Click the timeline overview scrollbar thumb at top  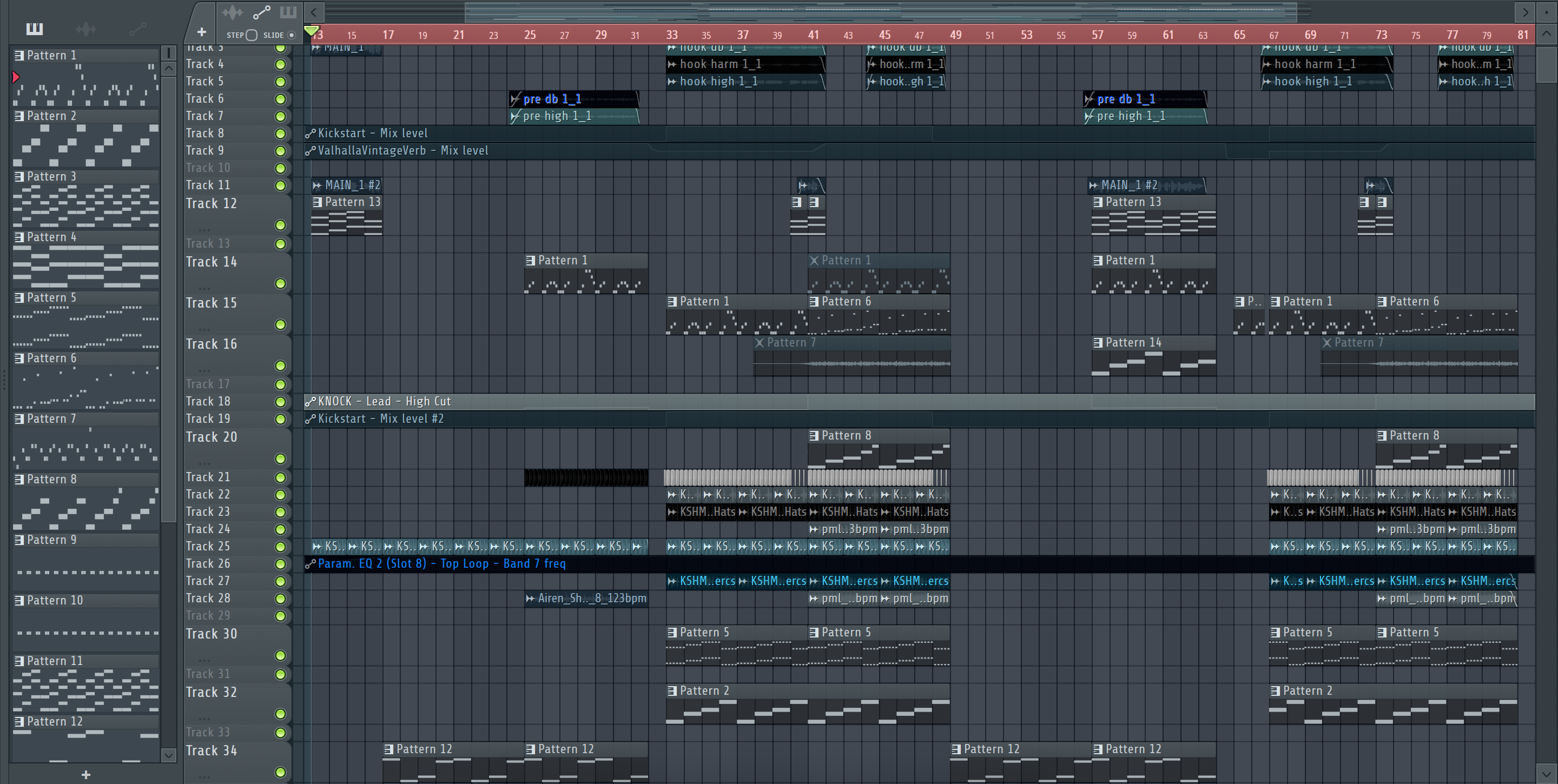click(881, 11)
